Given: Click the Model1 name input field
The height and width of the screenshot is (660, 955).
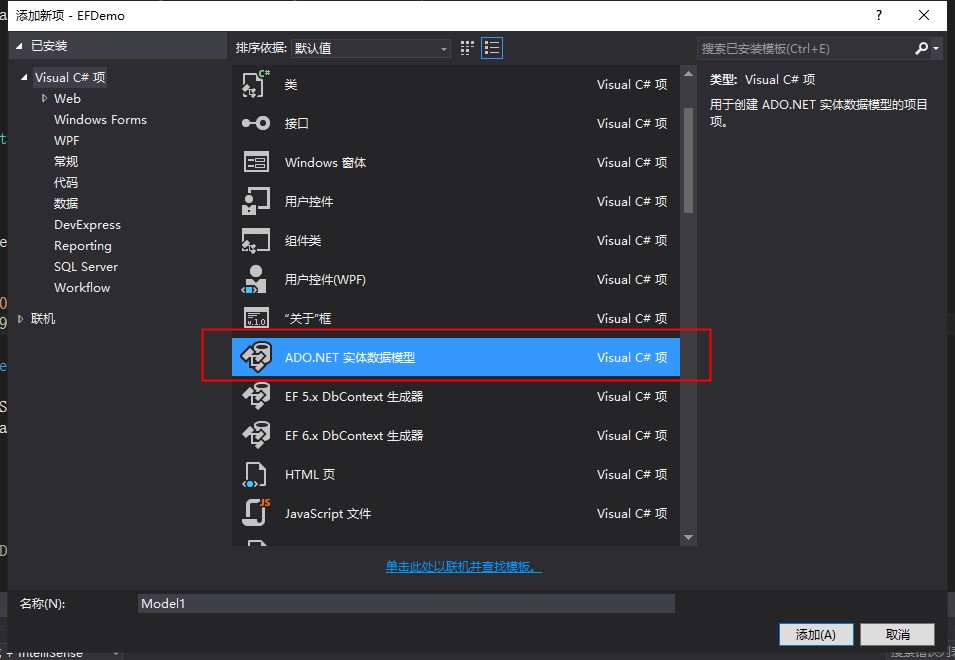Looking at the screenshot, I should 406,603.
